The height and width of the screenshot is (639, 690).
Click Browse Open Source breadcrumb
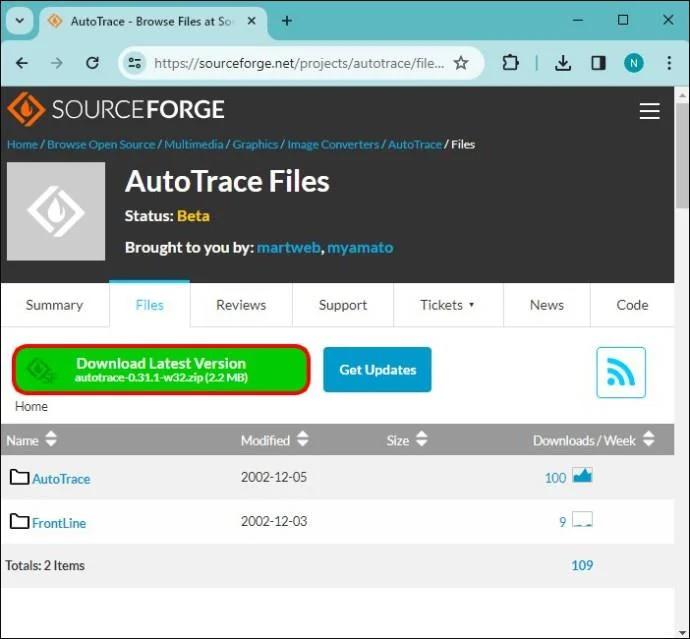(x=101, y=144)
